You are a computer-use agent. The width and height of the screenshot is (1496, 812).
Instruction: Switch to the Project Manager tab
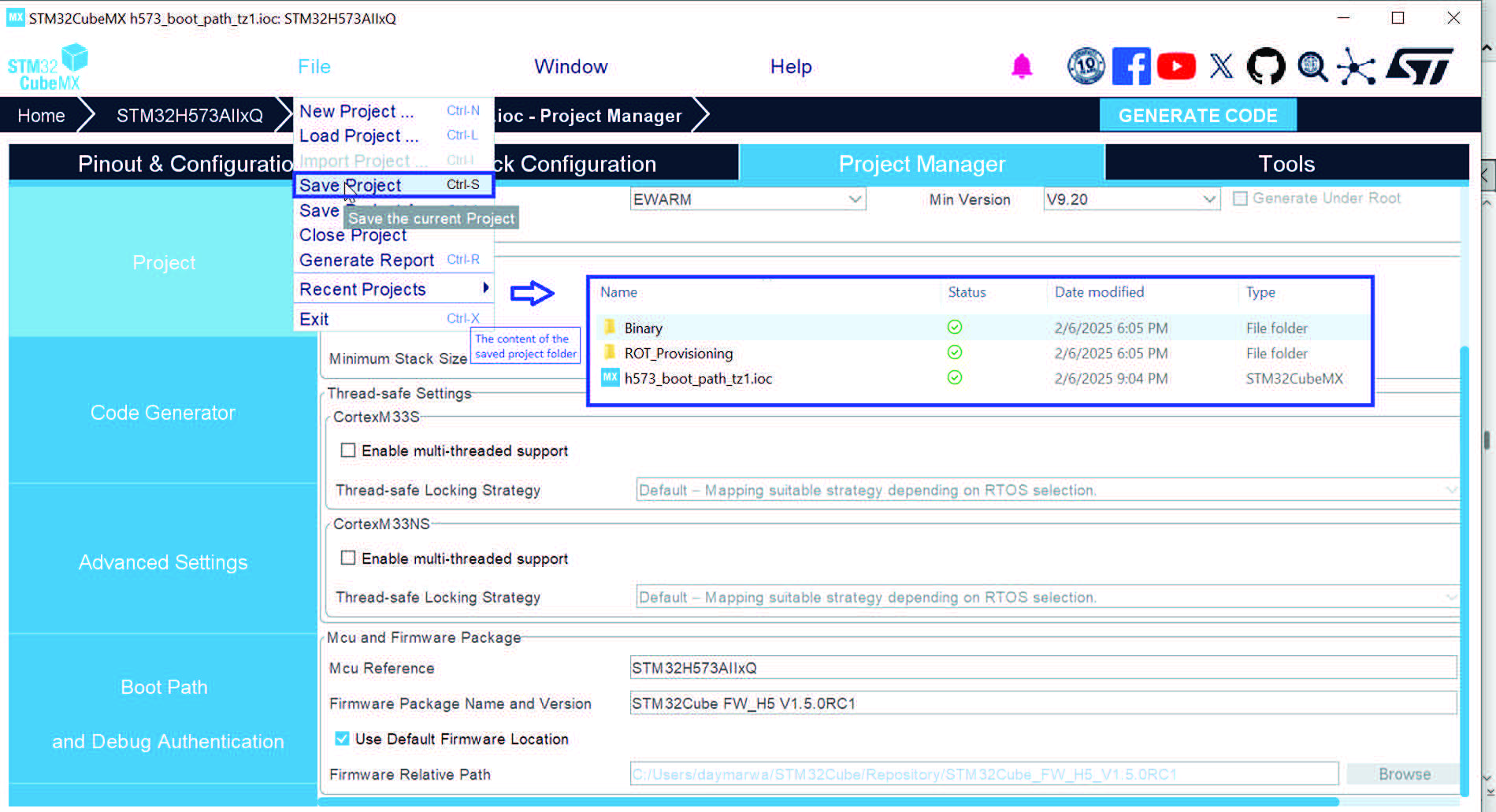[922, 164]
